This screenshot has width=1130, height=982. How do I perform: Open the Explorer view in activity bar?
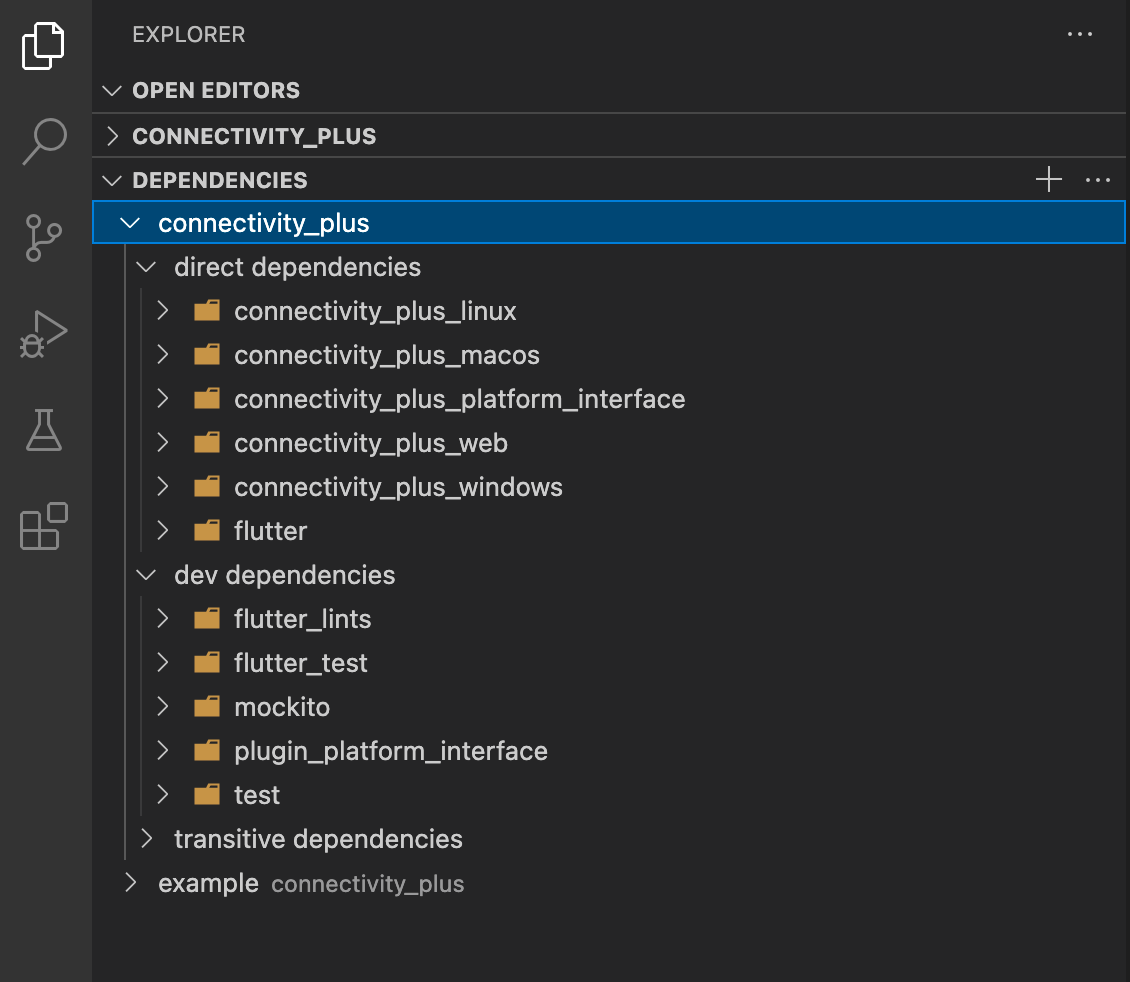[x=44, y=46]
